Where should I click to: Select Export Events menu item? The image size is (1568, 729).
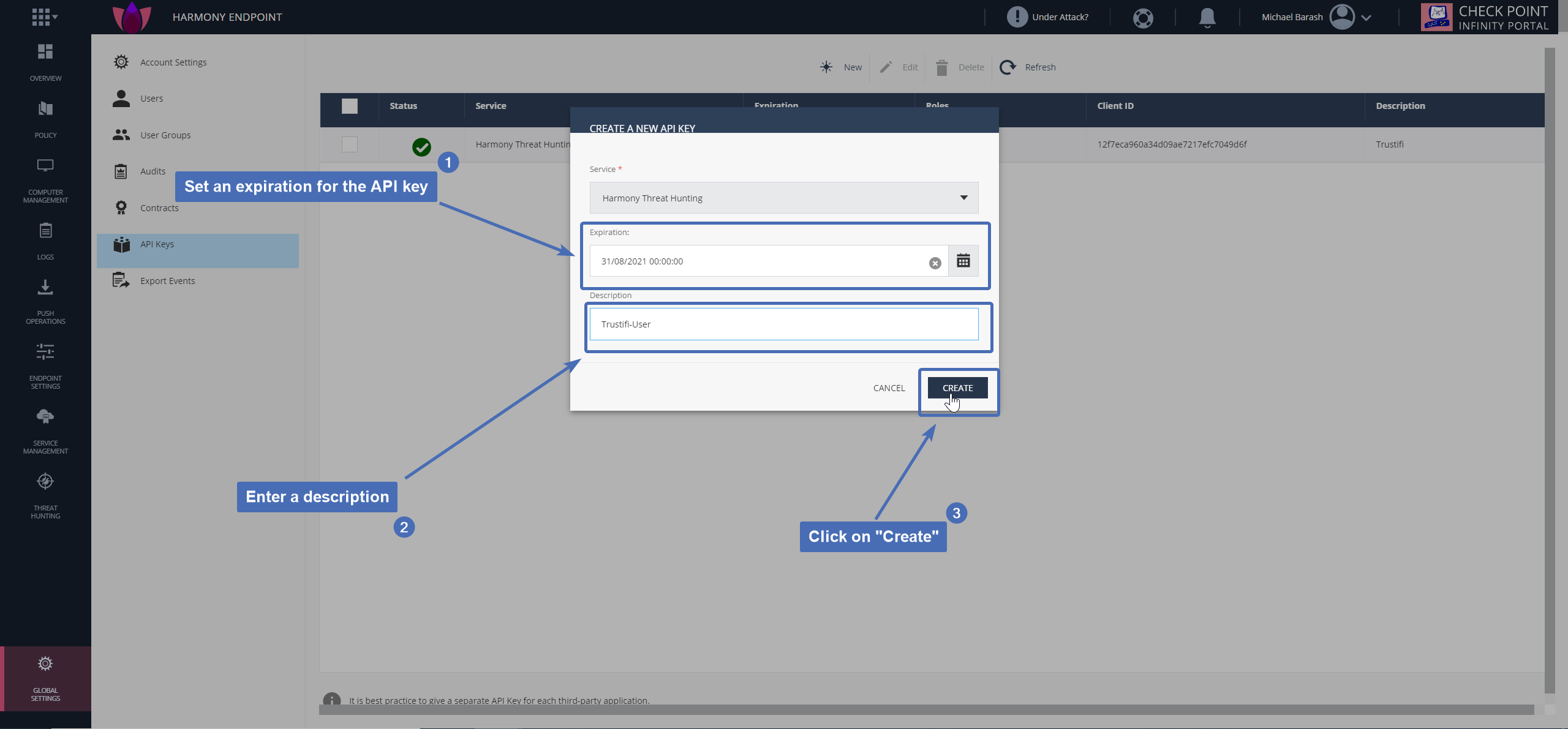point(197,281)
